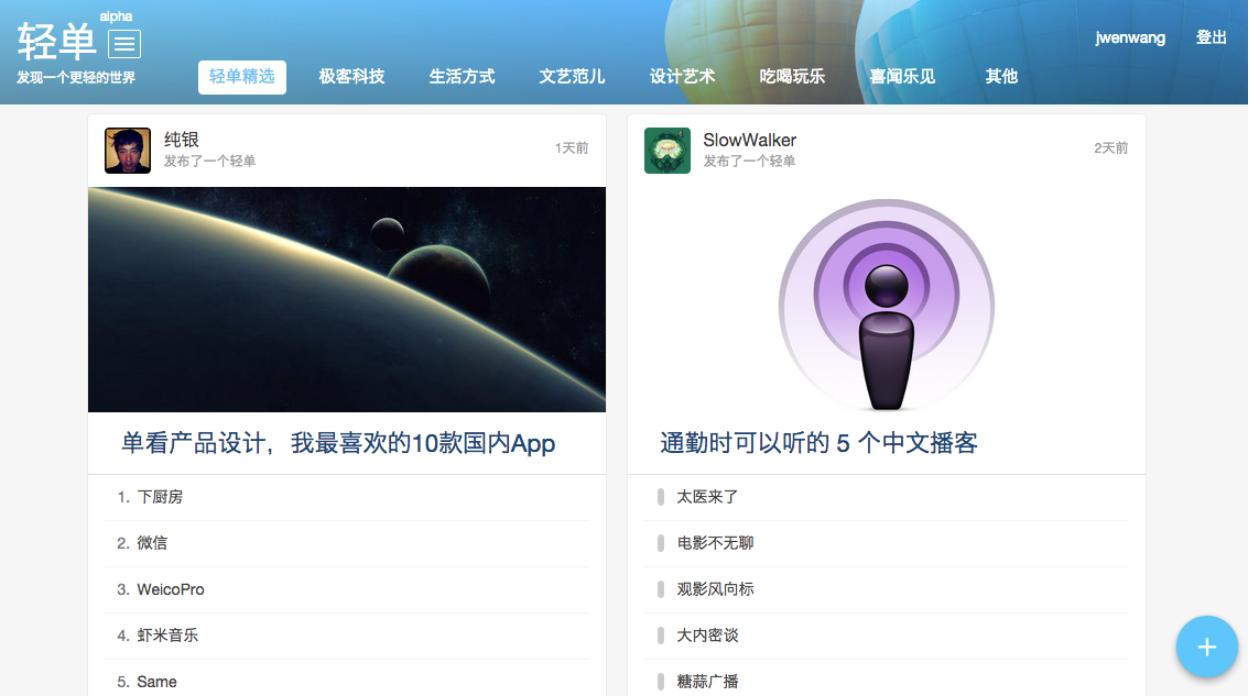Open 纯银's user avatar
1250x698 pixels.
tap(128, 150)
